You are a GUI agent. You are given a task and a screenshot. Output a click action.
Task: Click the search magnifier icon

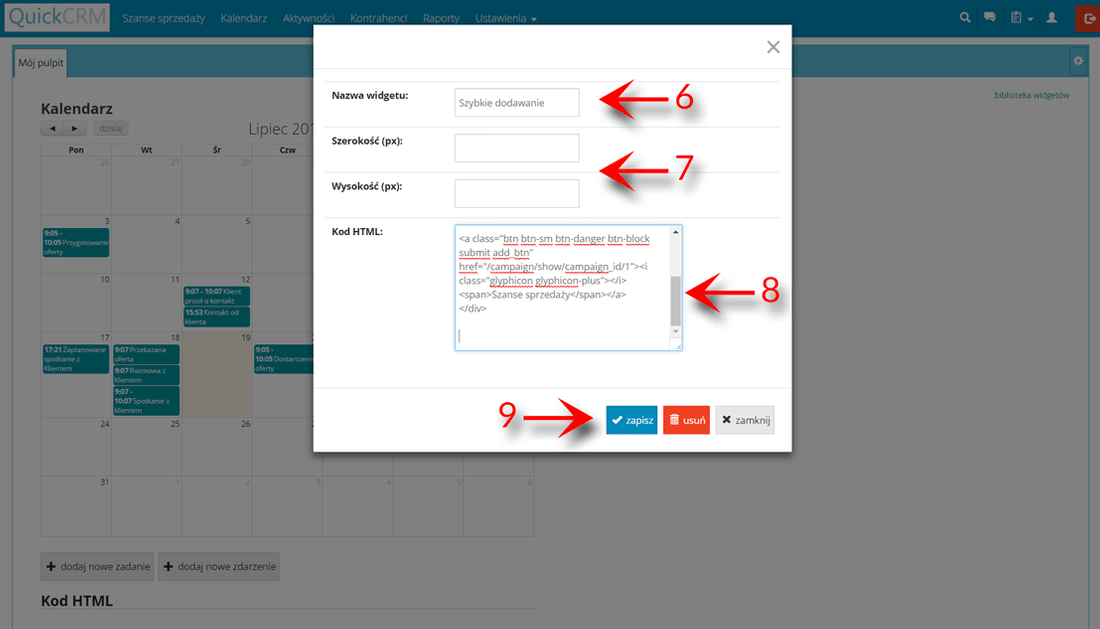(965, 18)
